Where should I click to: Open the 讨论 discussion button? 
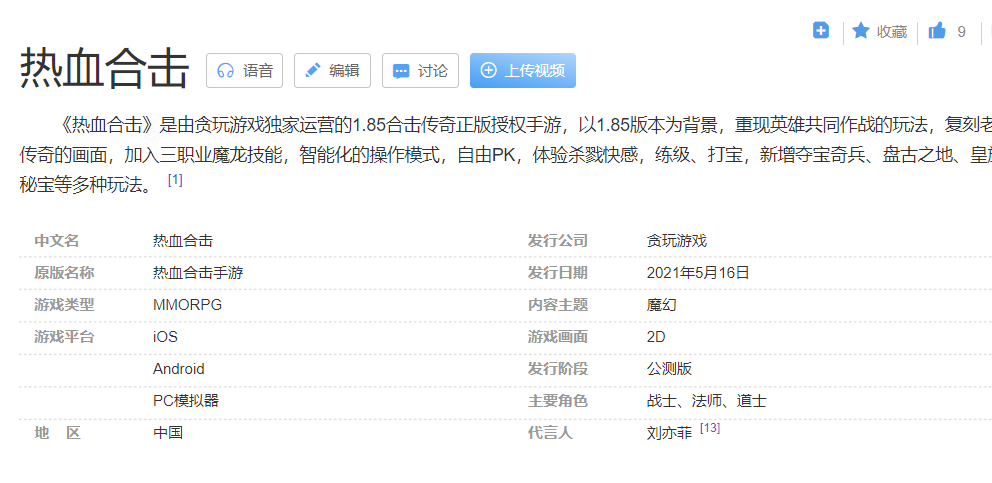420,70
